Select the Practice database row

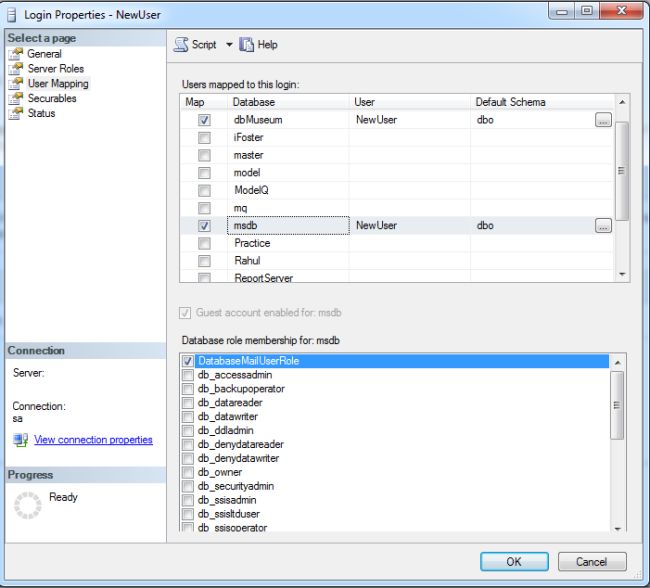(397, 243)
